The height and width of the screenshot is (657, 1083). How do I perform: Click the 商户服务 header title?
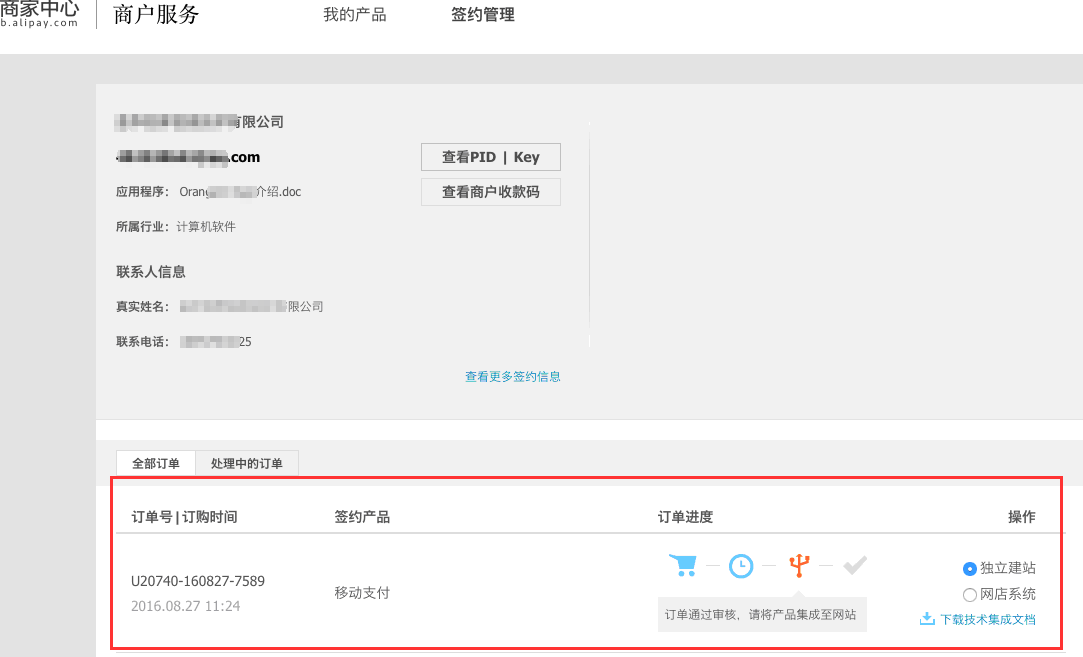coord(156,15)
